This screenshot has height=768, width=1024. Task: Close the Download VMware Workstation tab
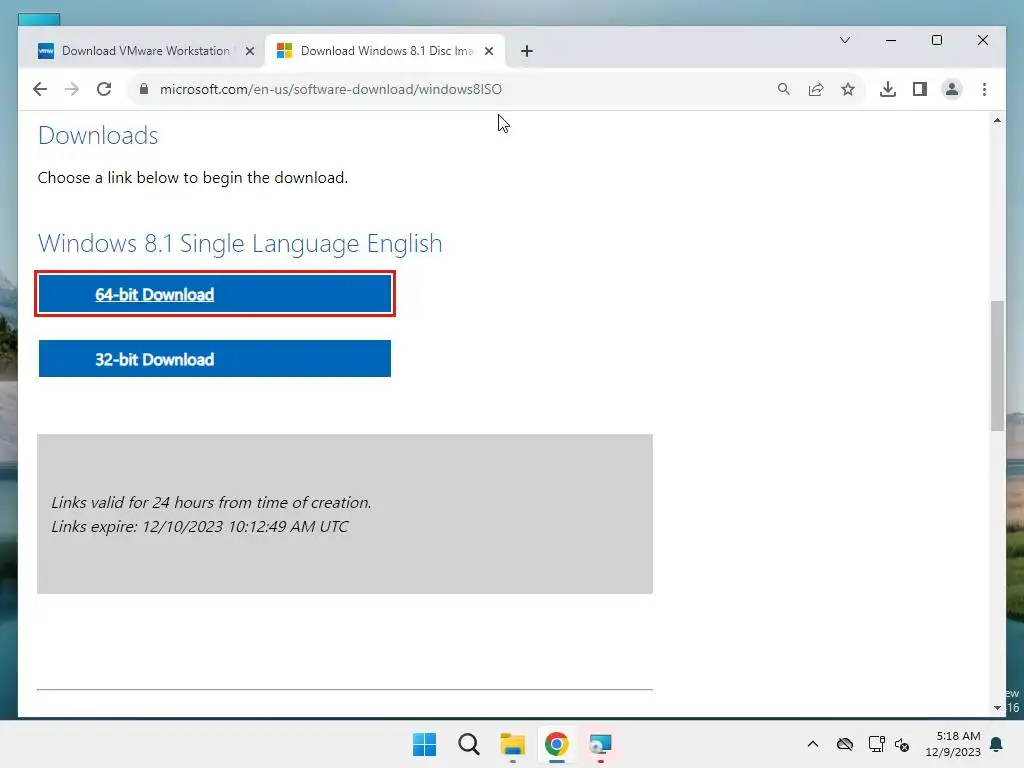[249, 51]
